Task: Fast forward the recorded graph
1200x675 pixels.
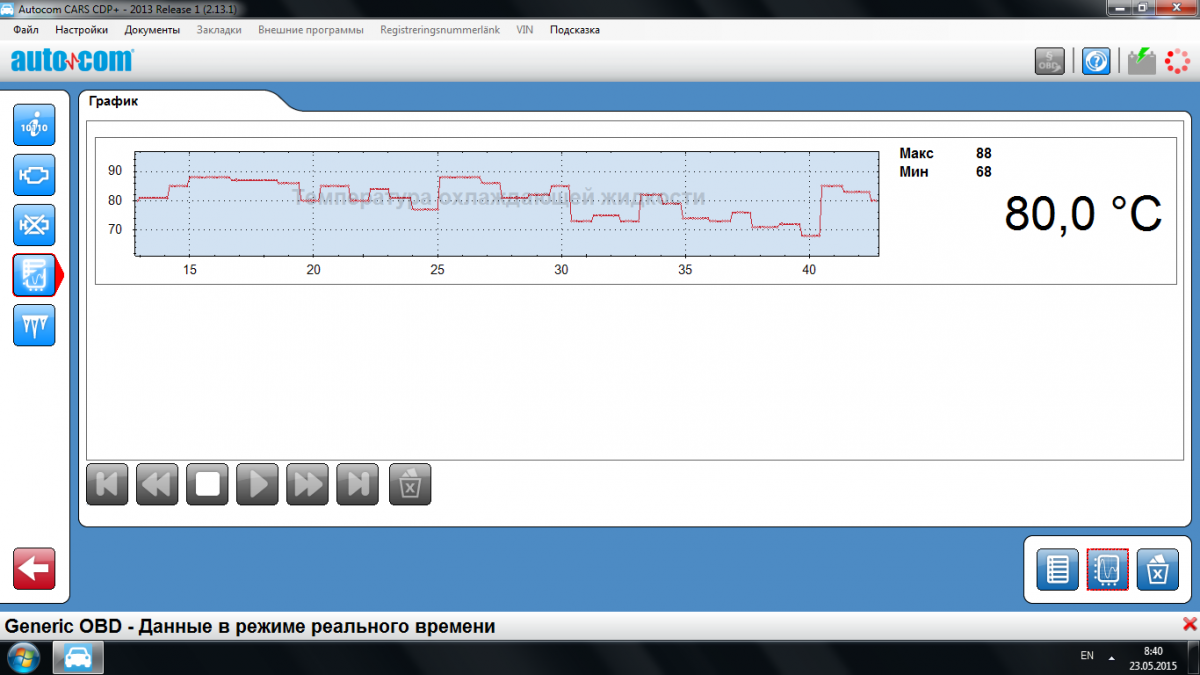Action: coord(307,485)
